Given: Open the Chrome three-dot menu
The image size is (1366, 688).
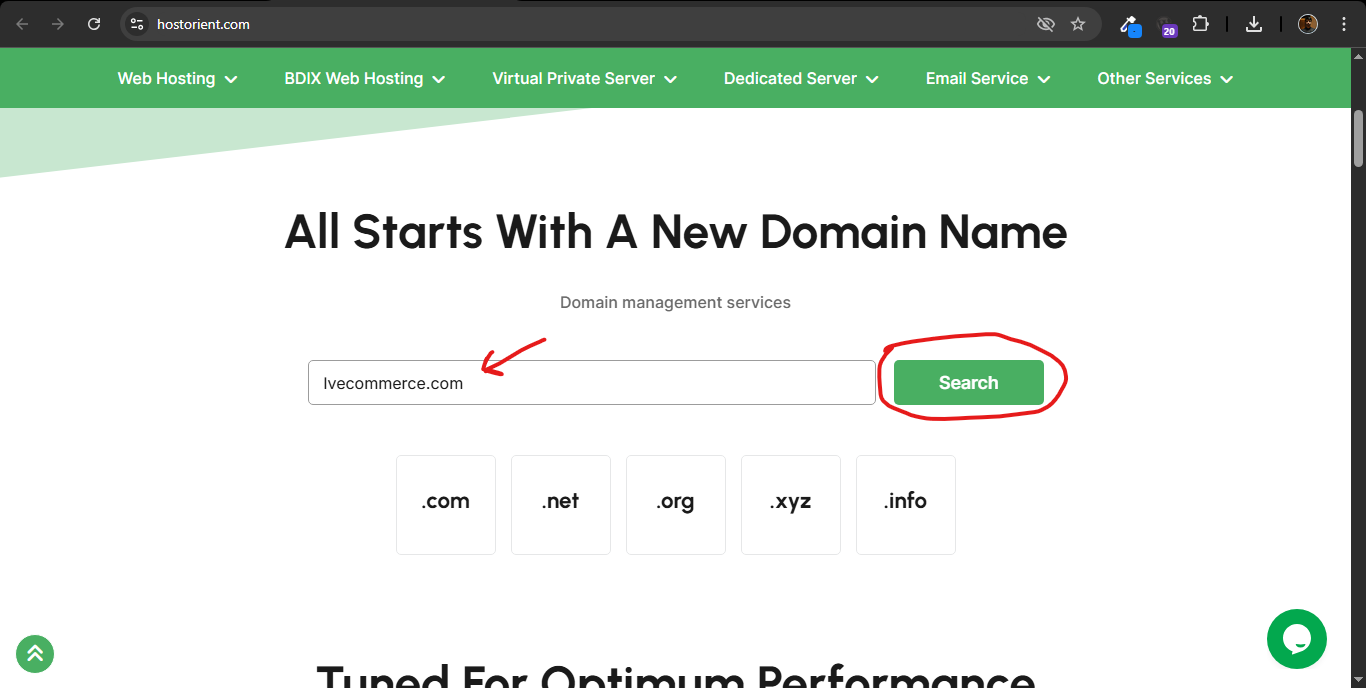Looking at the screenshot, I should 1343,24.
